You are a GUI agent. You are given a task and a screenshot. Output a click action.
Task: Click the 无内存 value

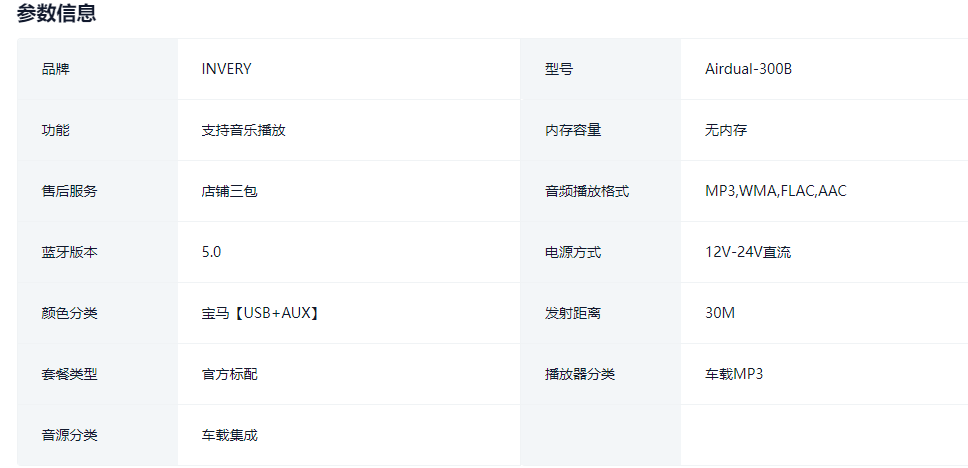(726, 130)
